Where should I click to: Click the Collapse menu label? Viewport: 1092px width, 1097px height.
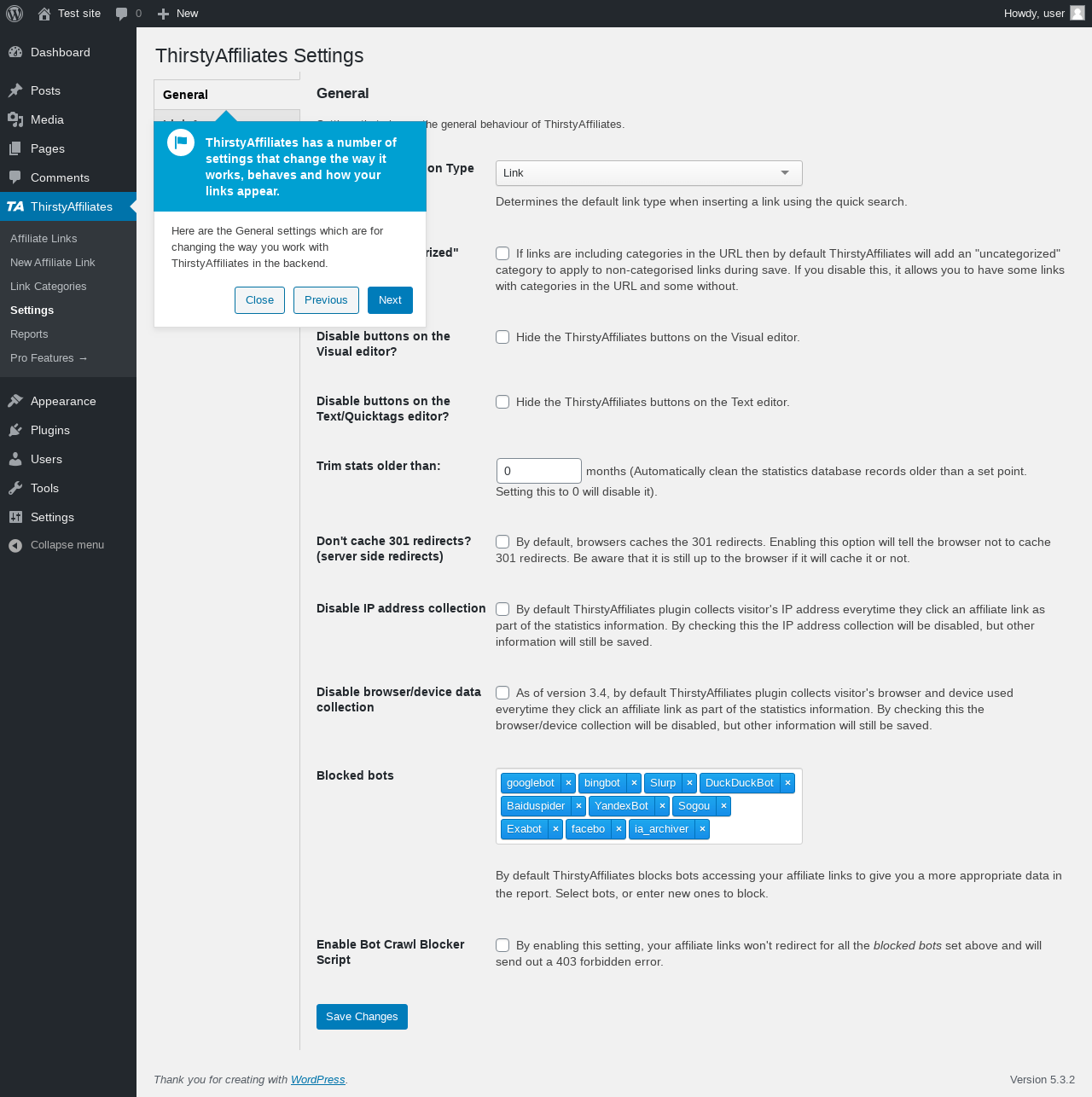(67, 545)
